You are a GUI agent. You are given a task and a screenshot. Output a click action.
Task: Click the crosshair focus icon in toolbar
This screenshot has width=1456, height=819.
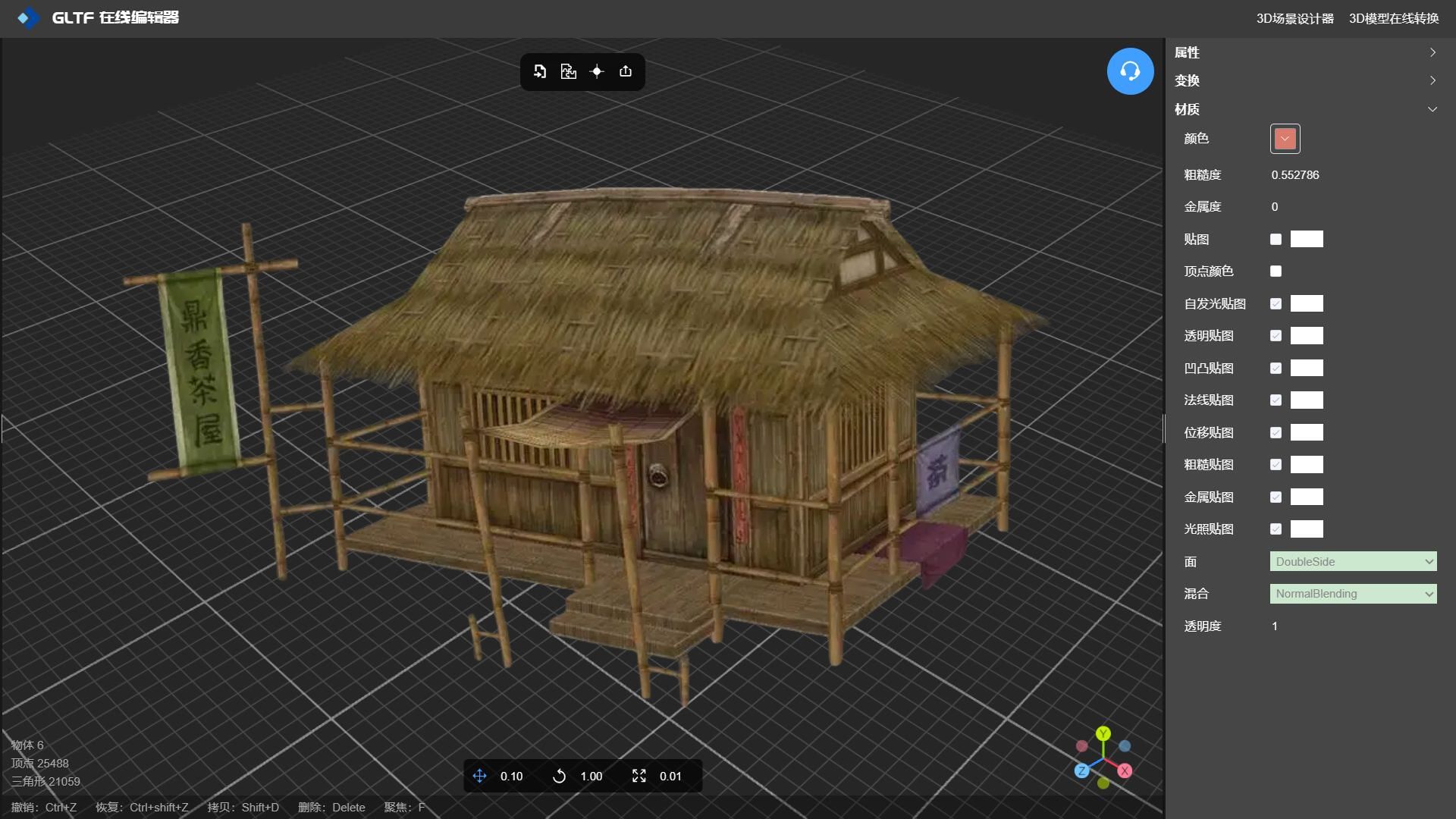point(597,71)
